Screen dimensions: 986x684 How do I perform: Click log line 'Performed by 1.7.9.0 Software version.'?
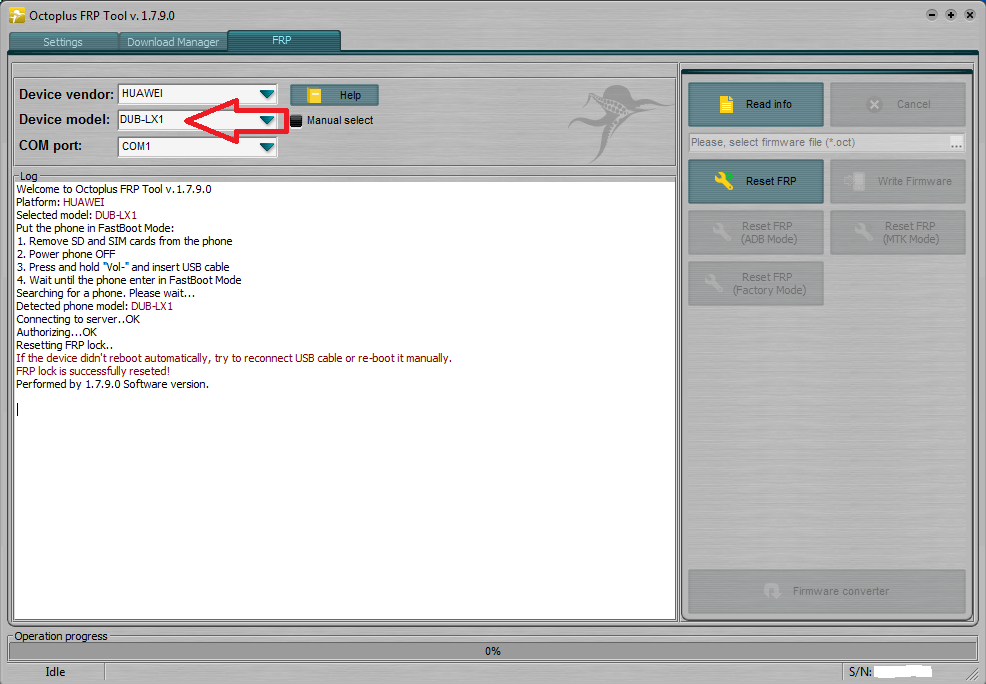(113, 384)
